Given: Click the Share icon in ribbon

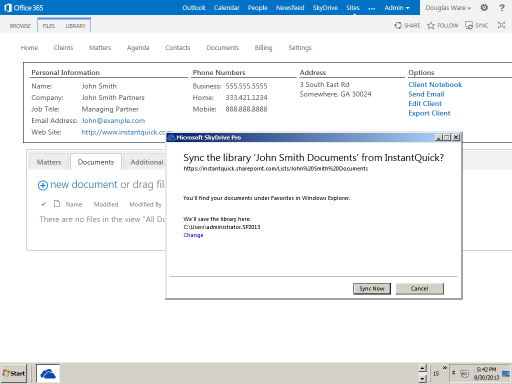Looking at the screenshot, I should 398,25.
